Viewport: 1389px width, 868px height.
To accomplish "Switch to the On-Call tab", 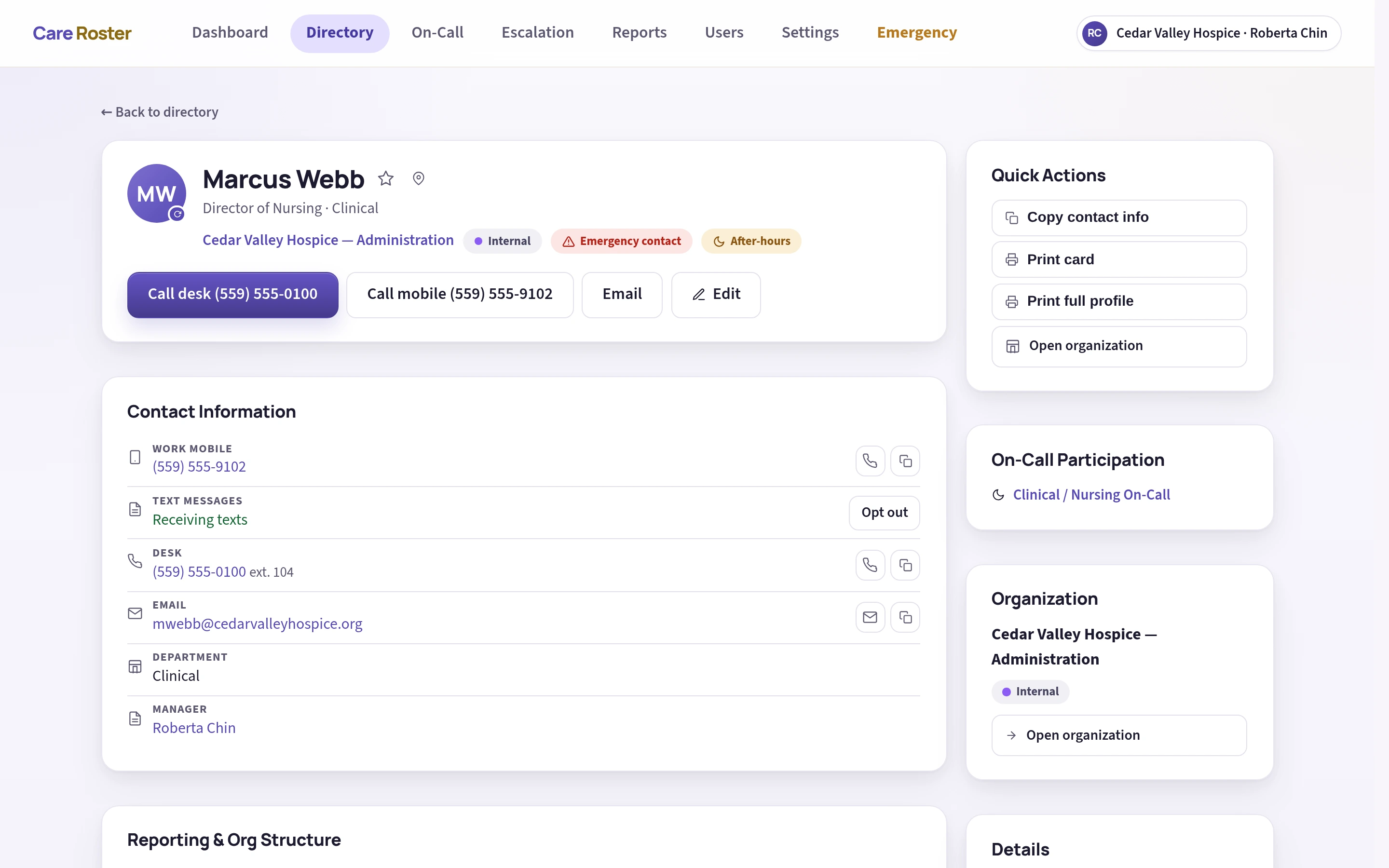I will click(x=437, y=33).
